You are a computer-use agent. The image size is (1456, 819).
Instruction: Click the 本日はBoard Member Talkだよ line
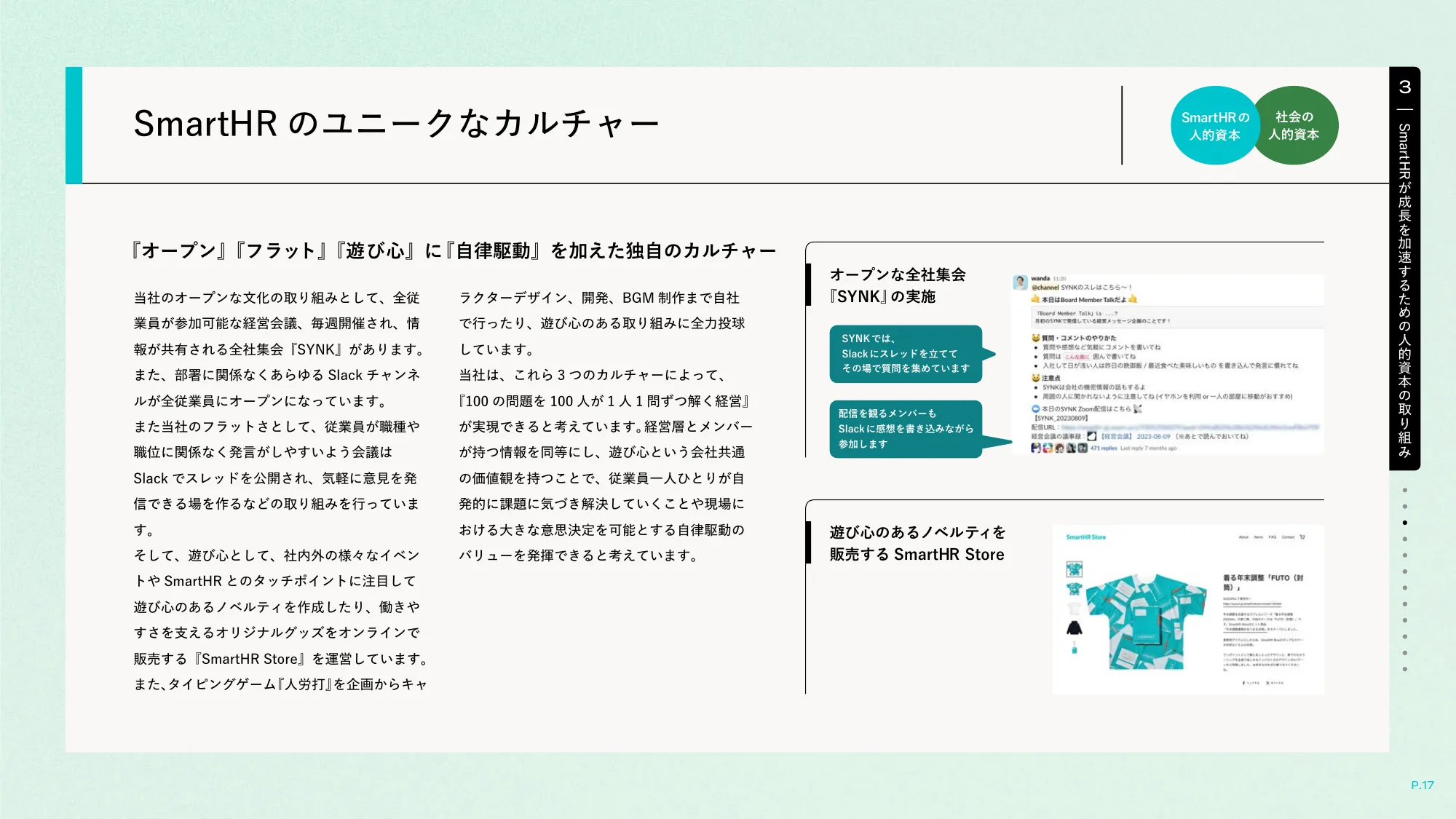tap(1084, 300)
